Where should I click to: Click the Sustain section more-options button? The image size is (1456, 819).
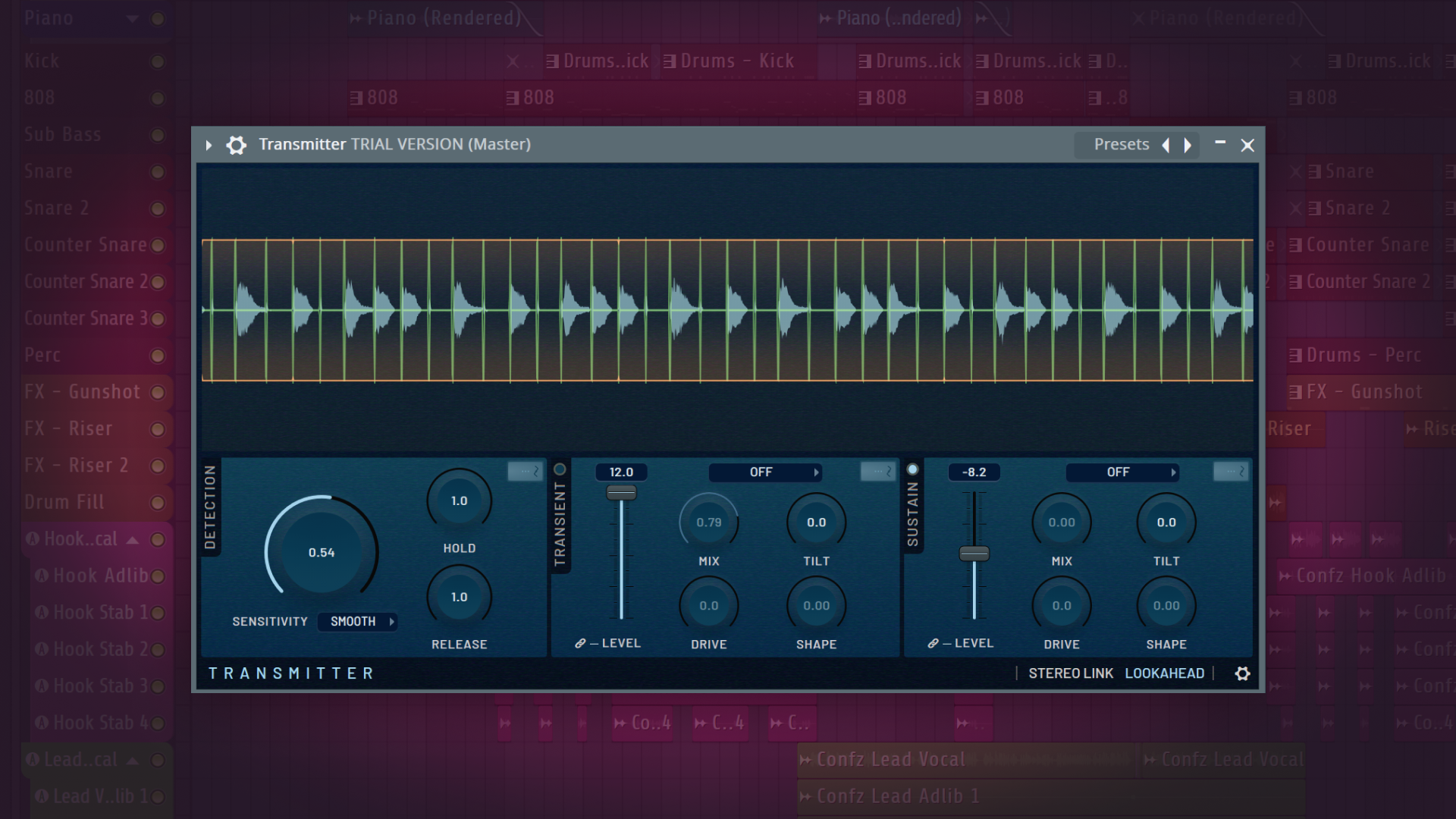[x=1231, y=472]
